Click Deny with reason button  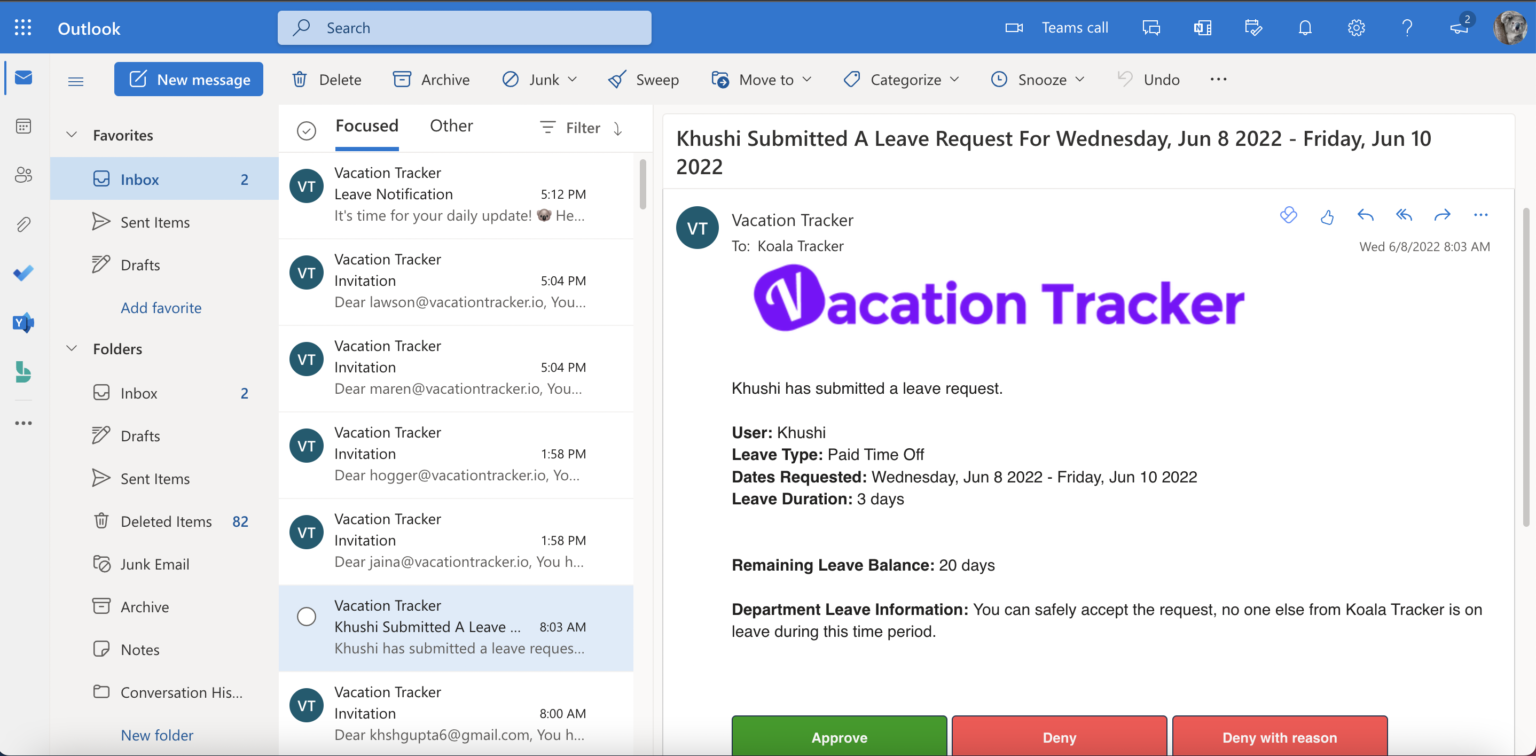(1280, 736)
